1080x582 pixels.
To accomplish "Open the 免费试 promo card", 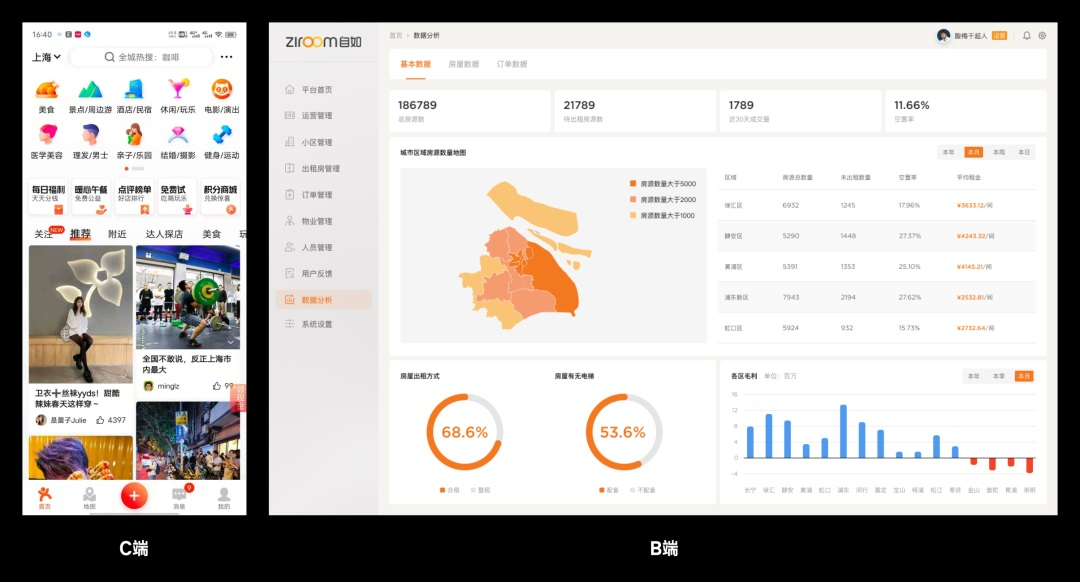I will [177, 198].
